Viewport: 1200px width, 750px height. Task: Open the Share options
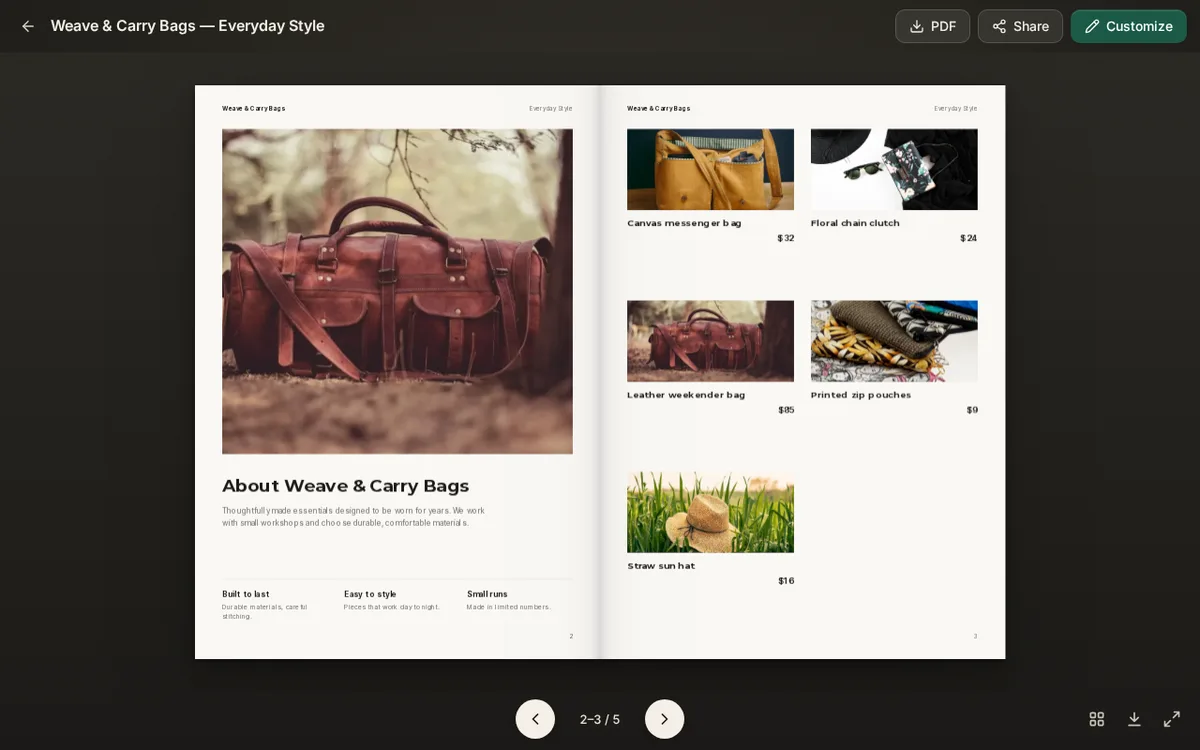1020,26
